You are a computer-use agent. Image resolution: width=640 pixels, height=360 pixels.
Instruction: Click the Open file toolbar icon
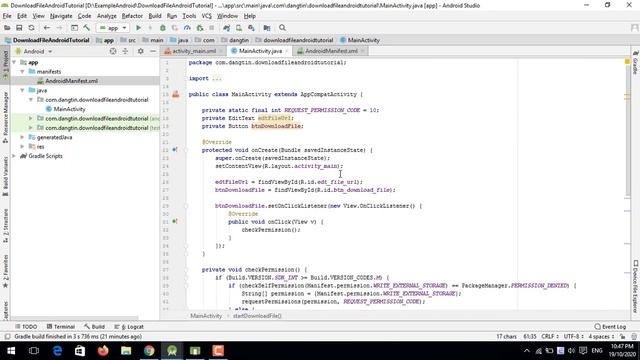7,28
